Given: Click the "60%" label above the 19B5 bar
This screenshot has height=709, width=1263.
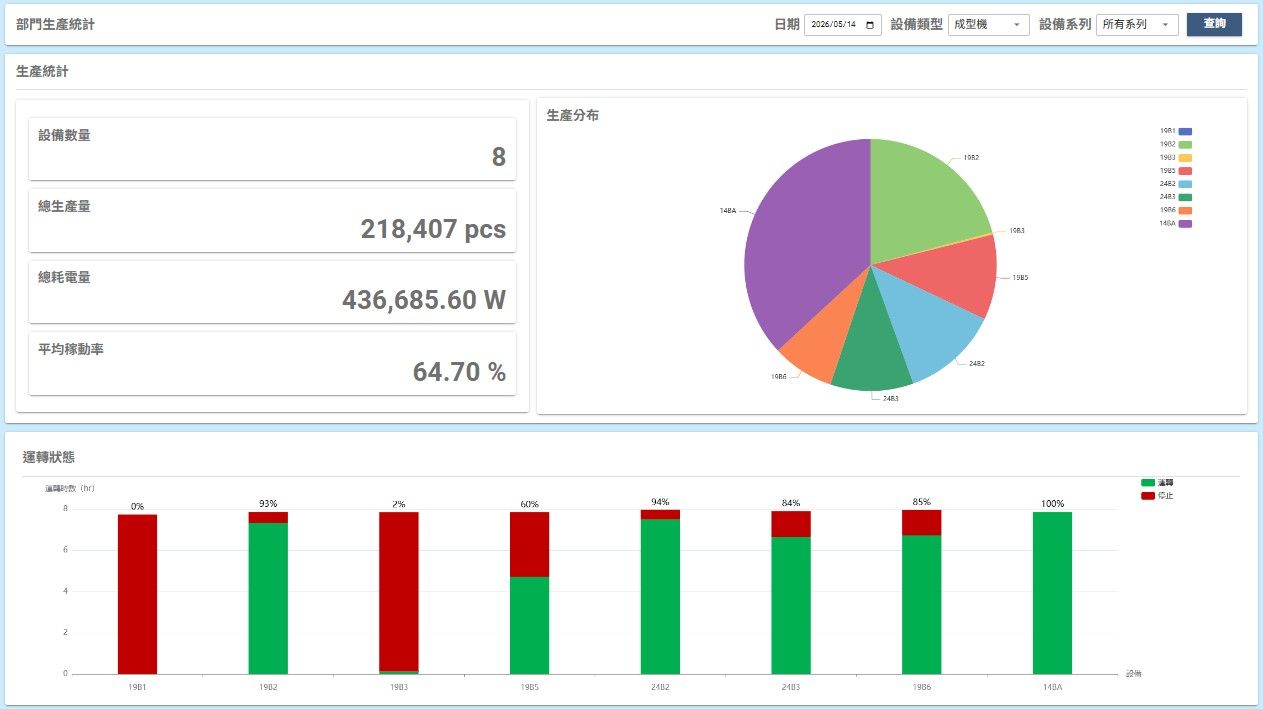Looking at the screenshot, I should [x=529, y=504].
